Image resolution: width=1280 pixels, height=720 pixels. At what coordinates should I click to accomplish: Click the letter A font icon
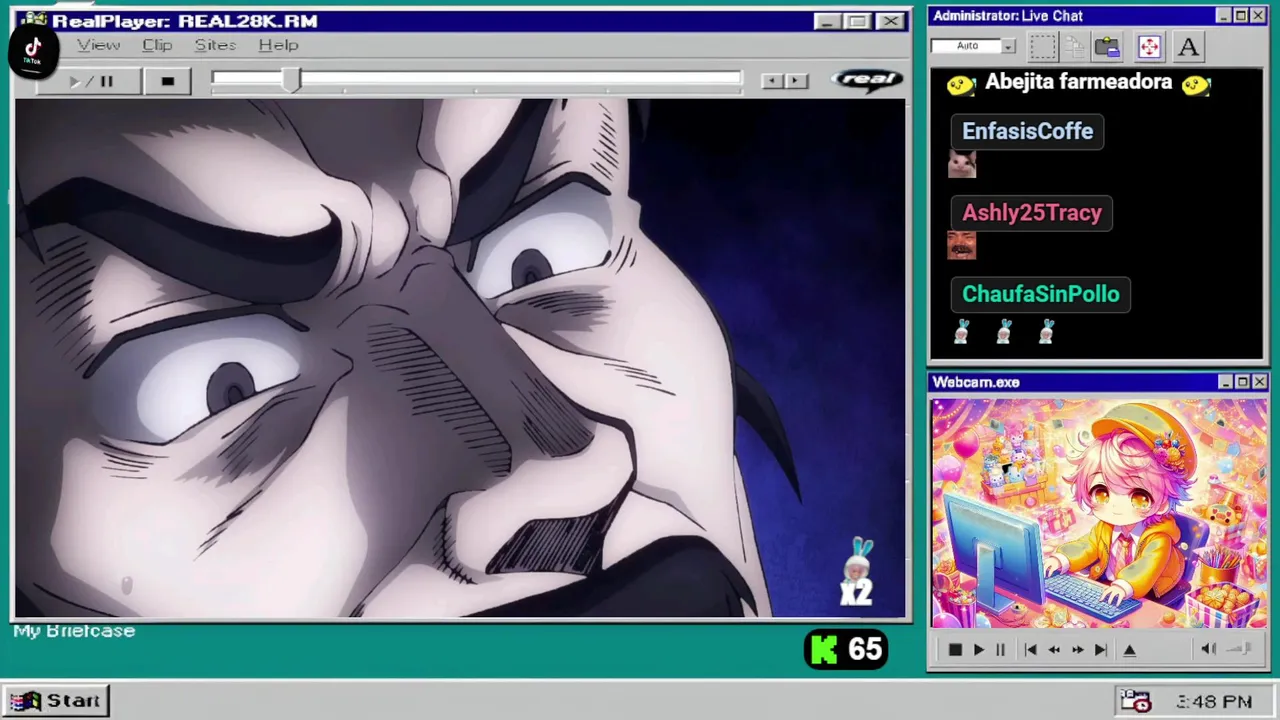1188,47
